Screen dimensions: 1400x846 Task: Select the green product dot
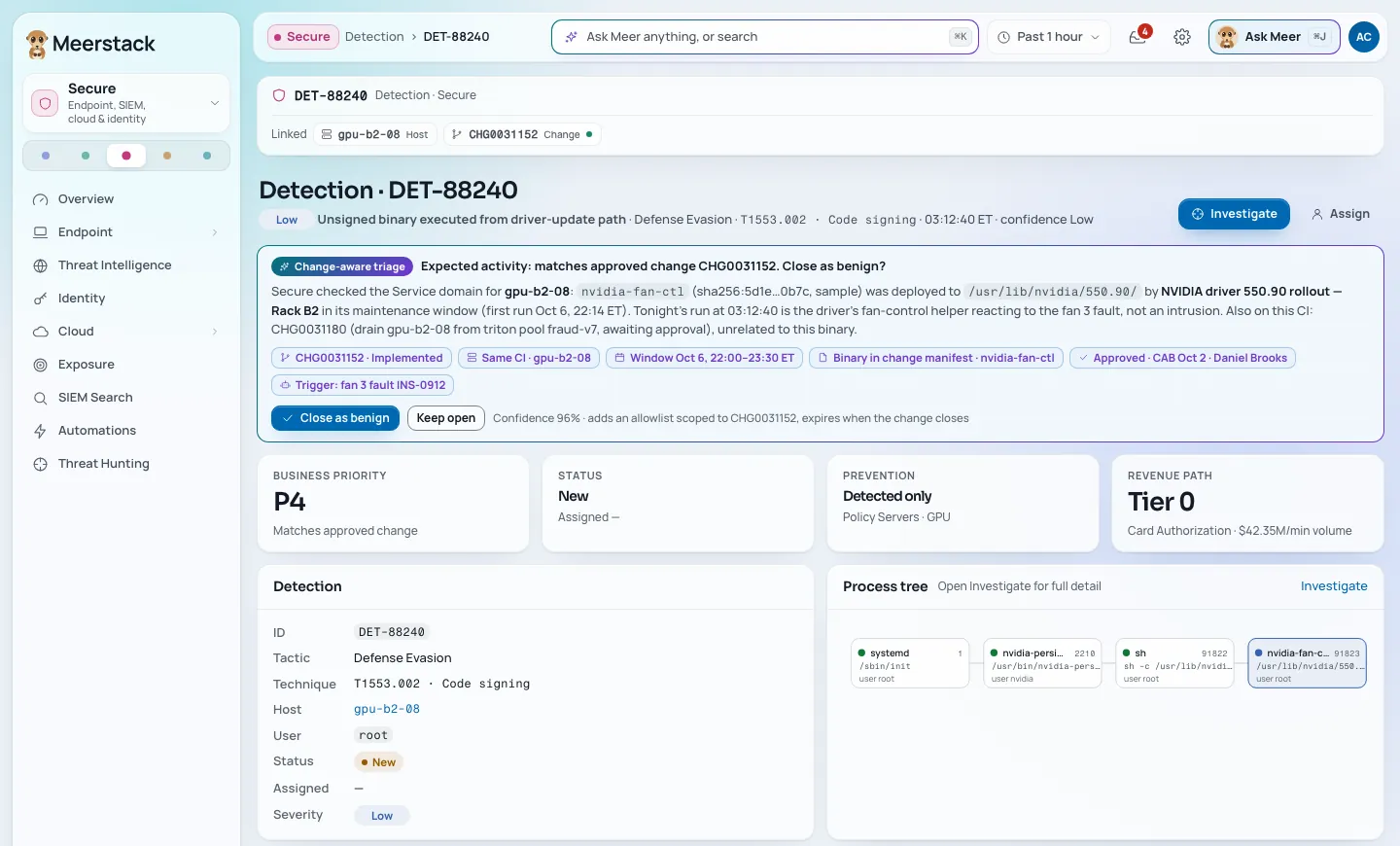86,156
